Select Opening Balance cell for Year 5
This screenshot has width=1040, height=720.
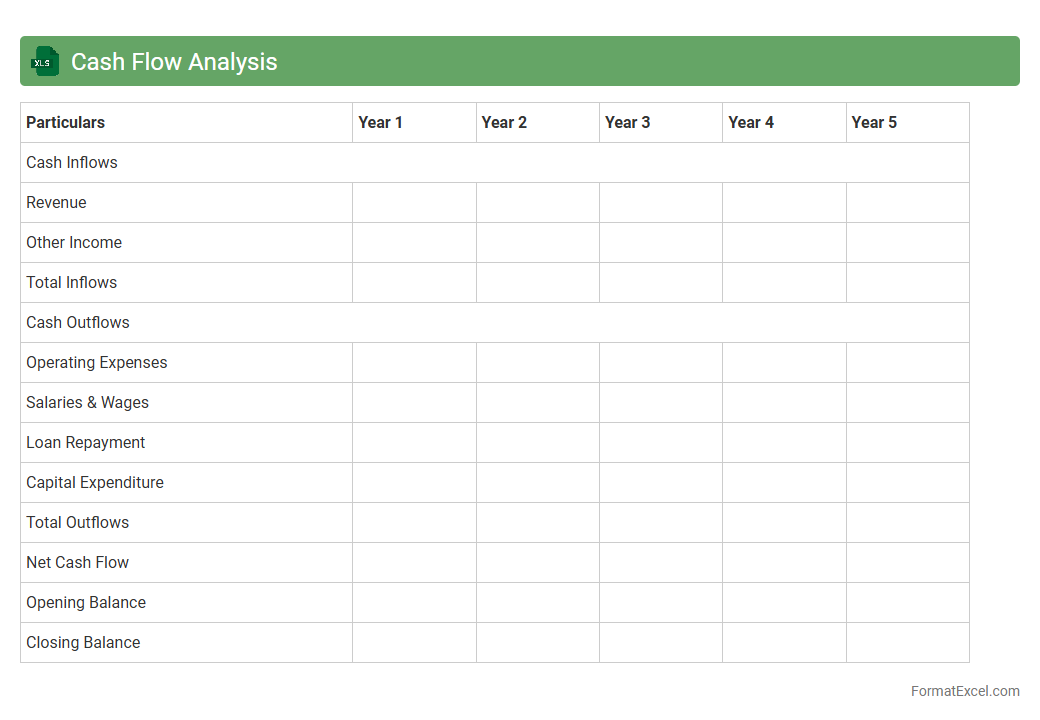click(x=907, y=602)
